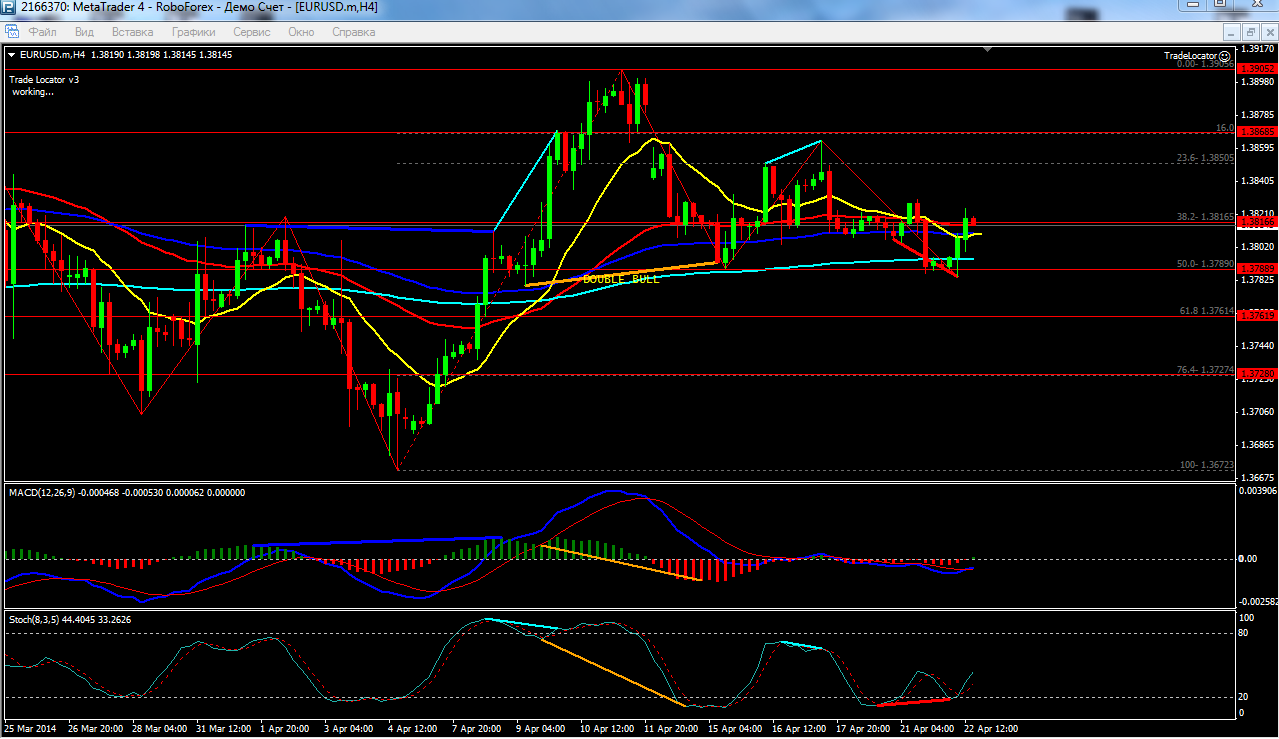1279x739 pixels.
Task: Click the TradeLocator smiley face icon
Action: click(x=1225, y=56)
